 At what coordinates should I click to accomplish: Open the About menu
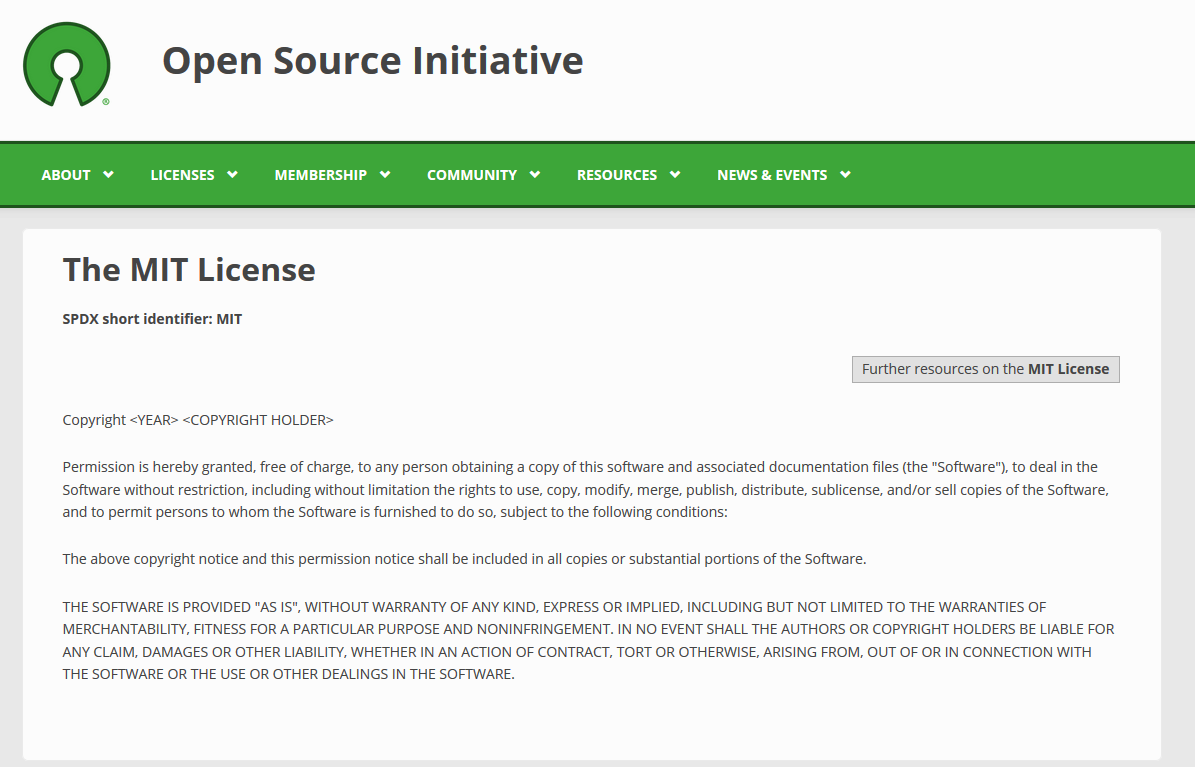[66, 175]
